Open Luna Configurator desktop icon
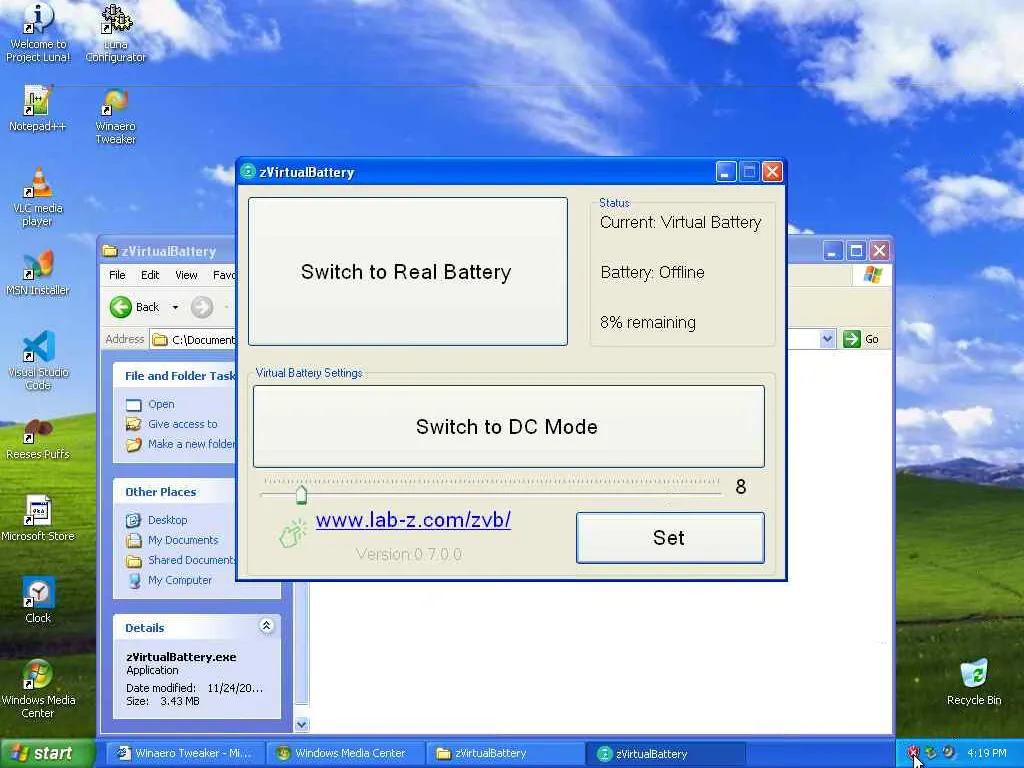This screenshot has height=768, width=1024. (116, 33)
